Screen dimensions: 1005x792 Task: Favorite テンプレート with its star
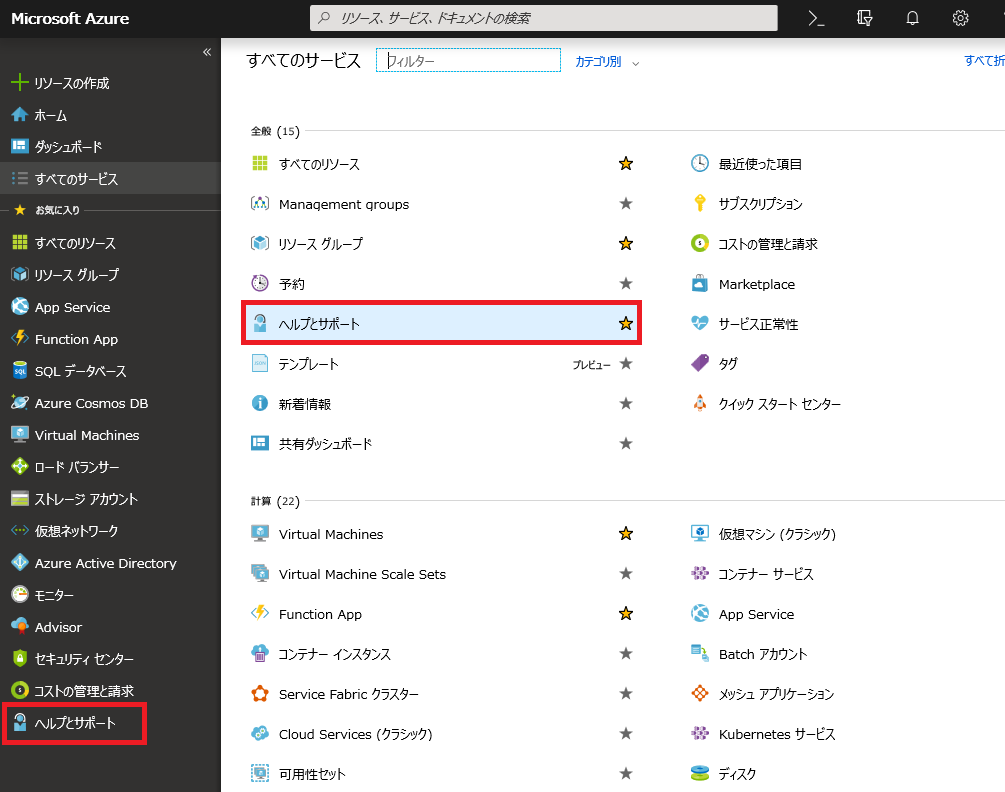point(626,363)
